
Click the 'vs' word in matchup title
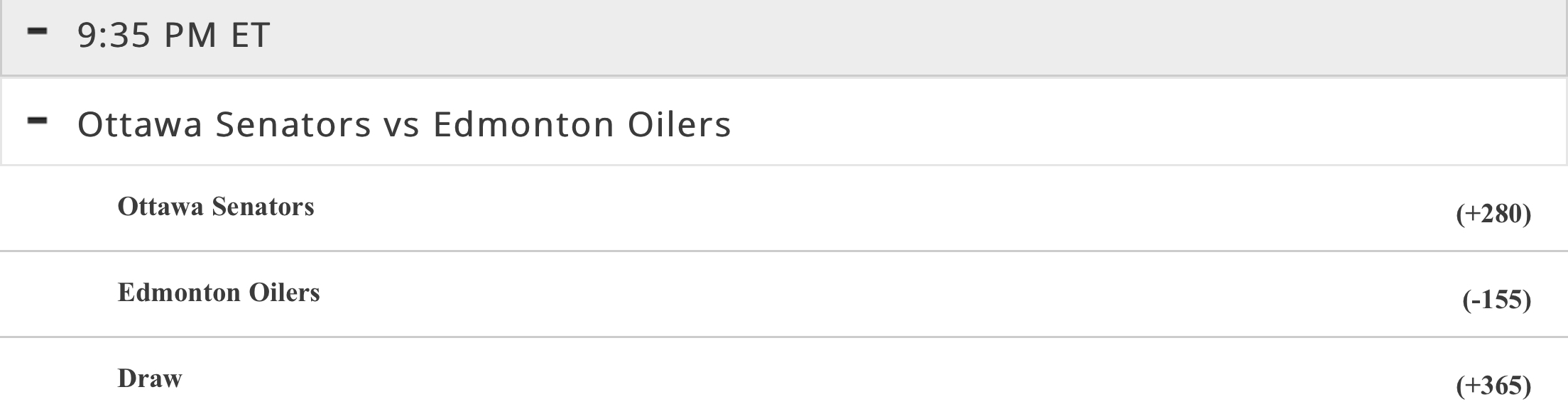pyautogui.click(x=402, y=124)
